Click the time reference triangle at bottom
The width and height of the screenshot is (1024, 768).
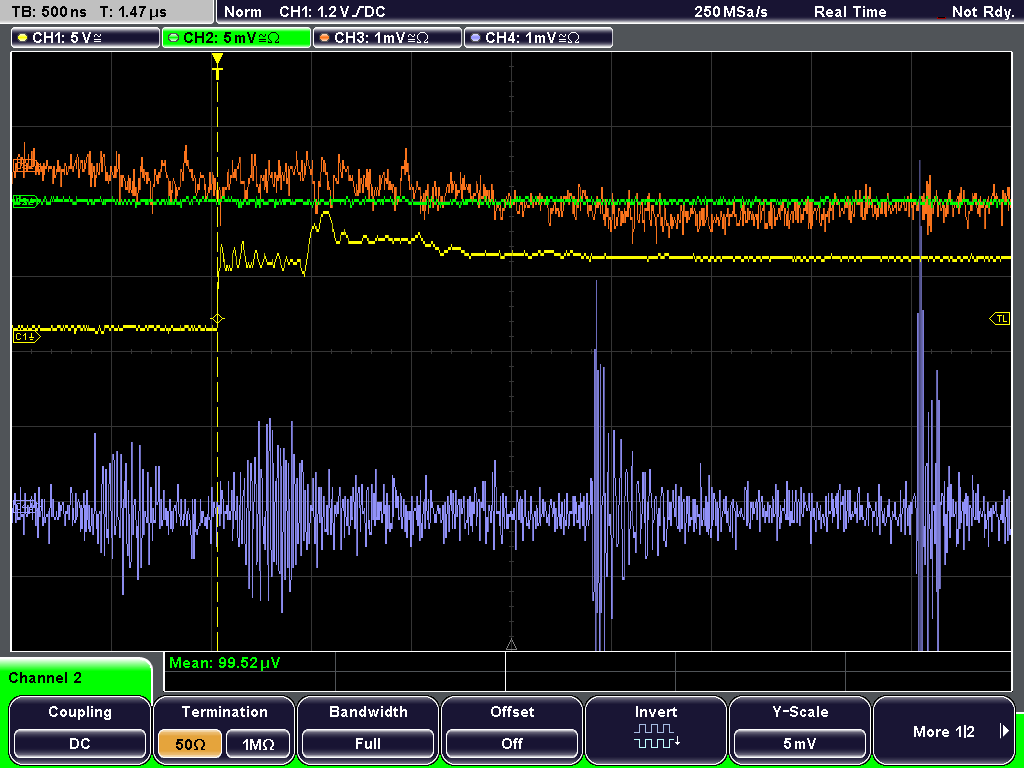pyautogui.click(x=511, y=645)
